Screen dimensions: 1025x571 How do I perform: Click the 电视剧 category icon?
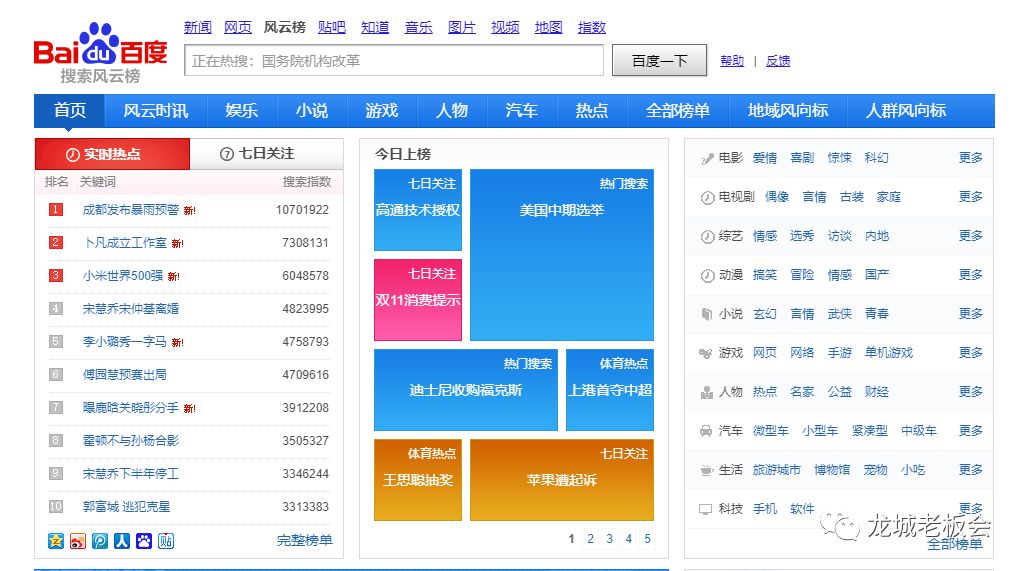(x=707, y=198)
